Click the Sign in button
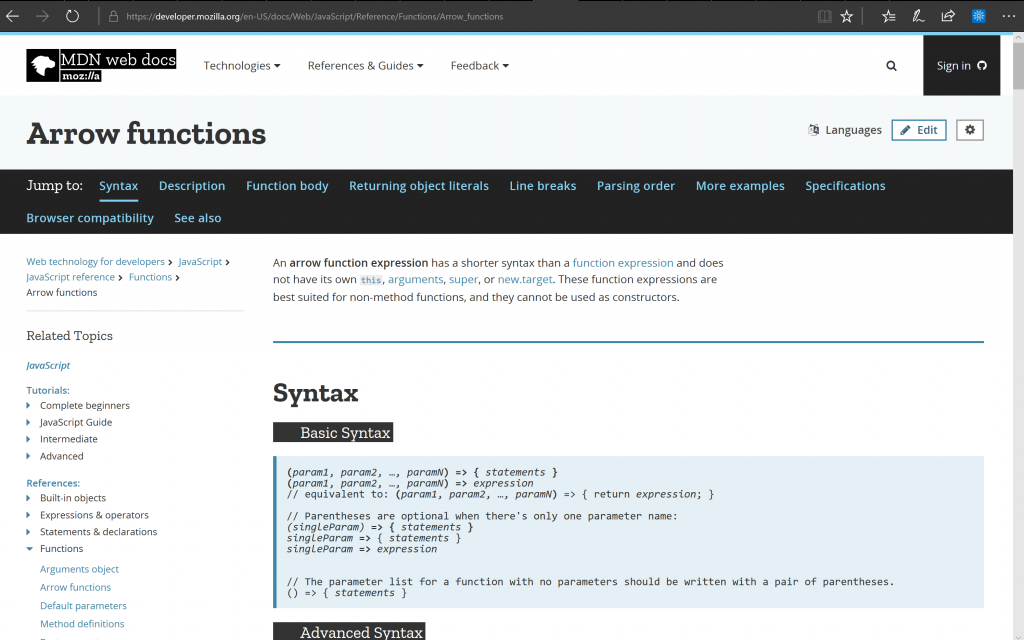 click(961, 65)
